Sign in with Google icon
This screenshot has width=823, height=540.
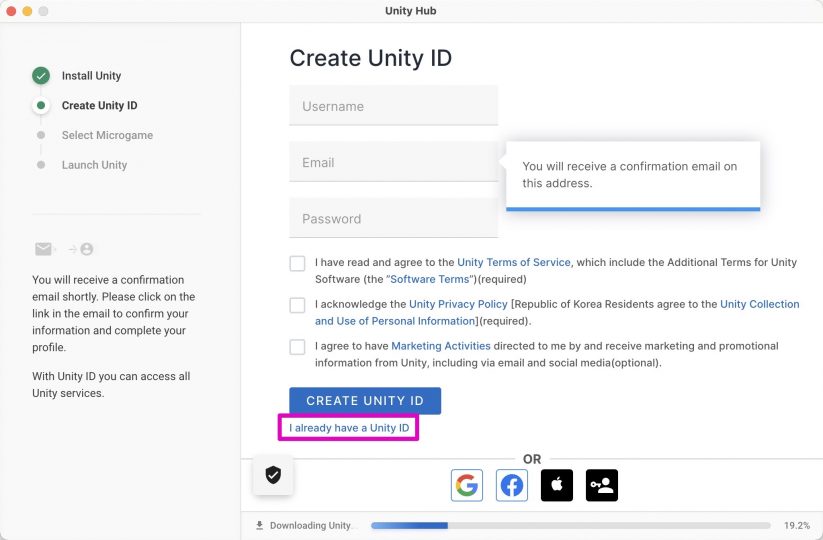tap(467, 485)
